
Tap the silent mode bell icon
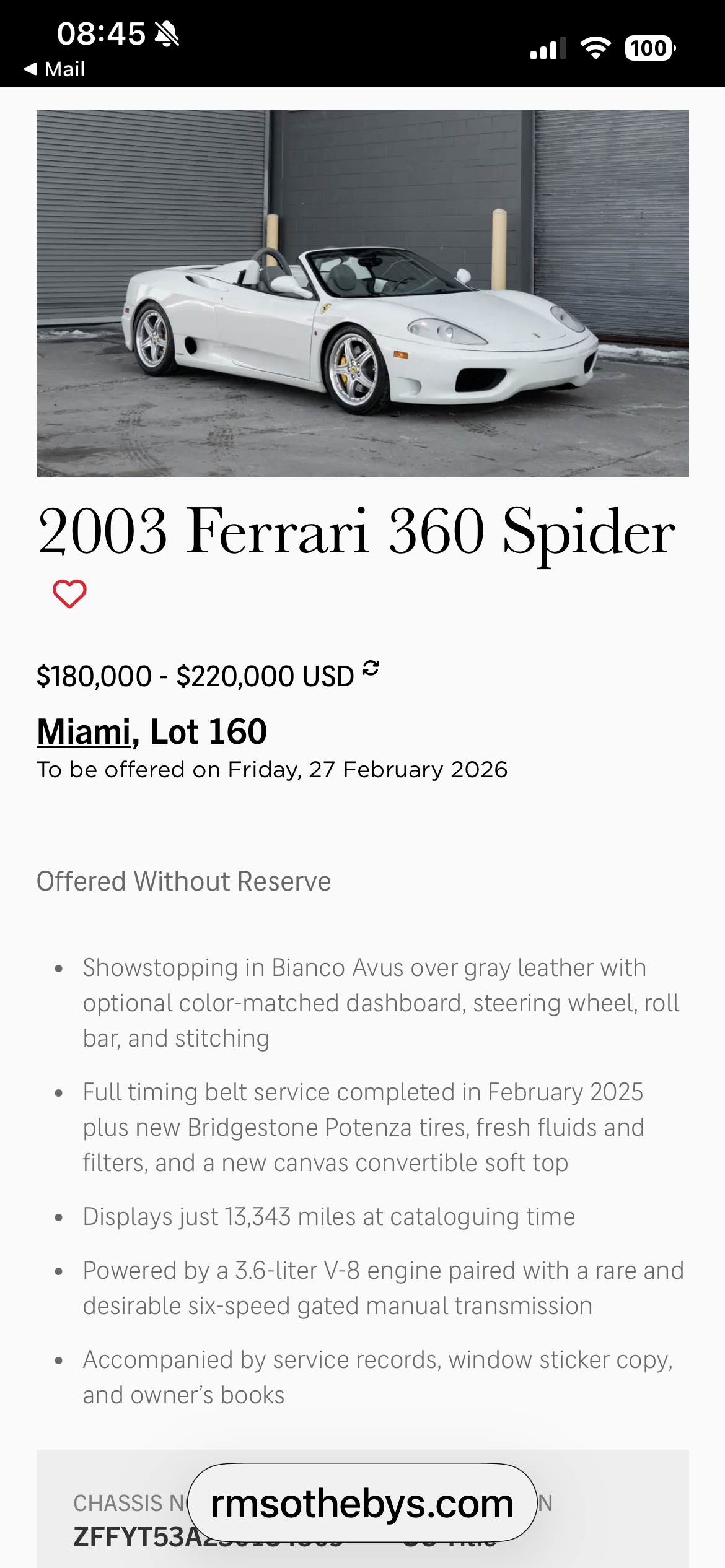(167, 33)
